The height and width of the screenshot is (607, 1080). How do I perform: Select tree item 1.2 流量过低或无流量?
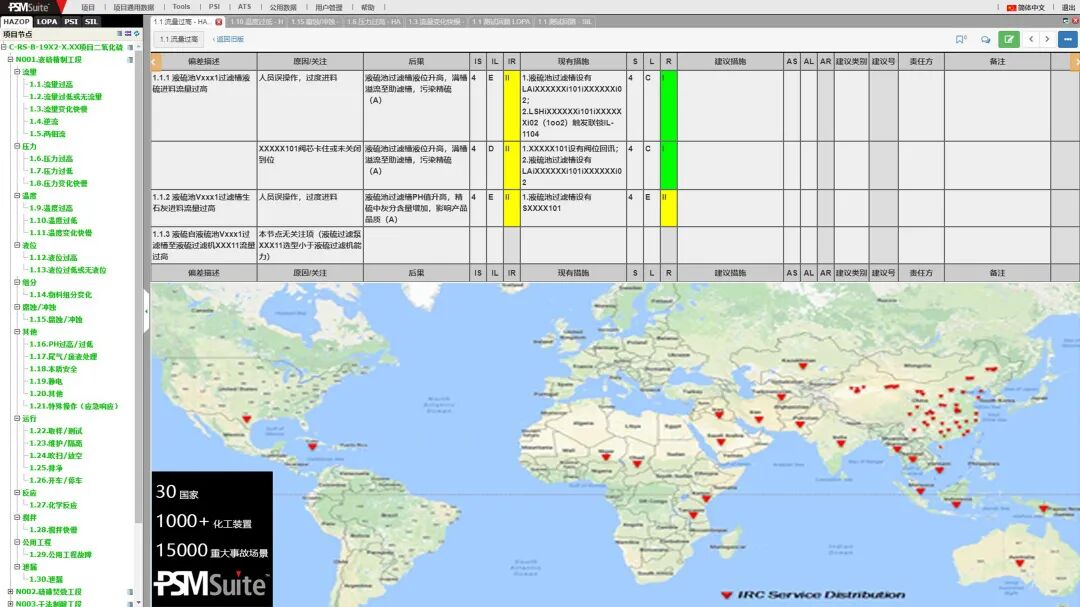tap(65, 96)
